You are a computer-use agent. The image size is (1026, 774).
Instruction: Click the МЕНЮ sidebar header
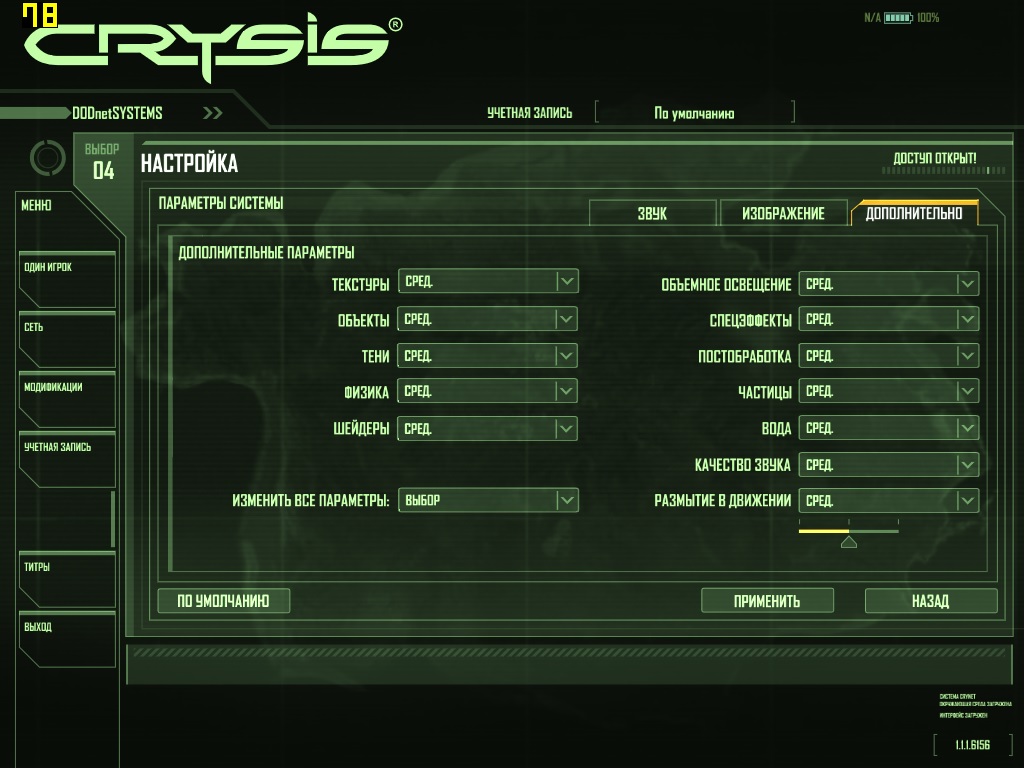(36, 205)
